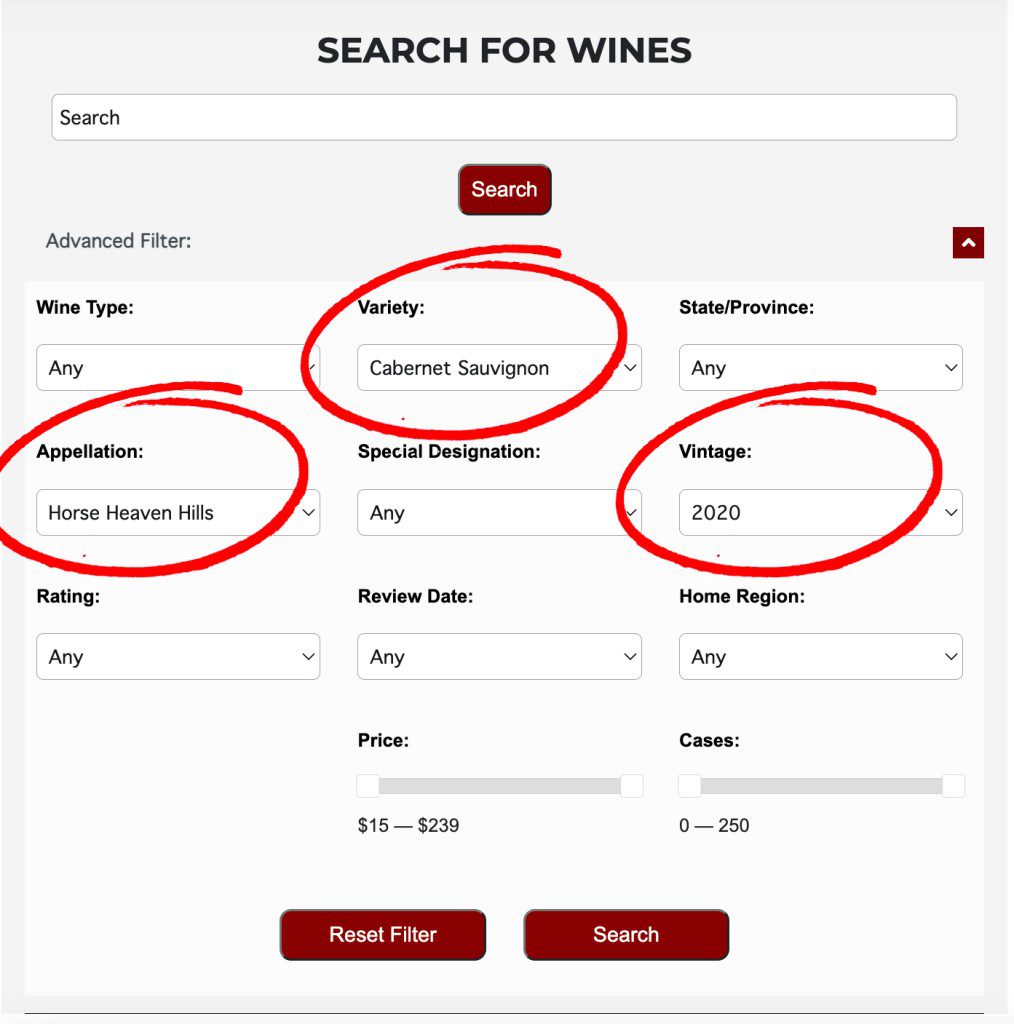Image resolution: width=1014 pixels, height=1024 pixels.
Task: Open the Wine Type dropdown
Action: [178, 367]
